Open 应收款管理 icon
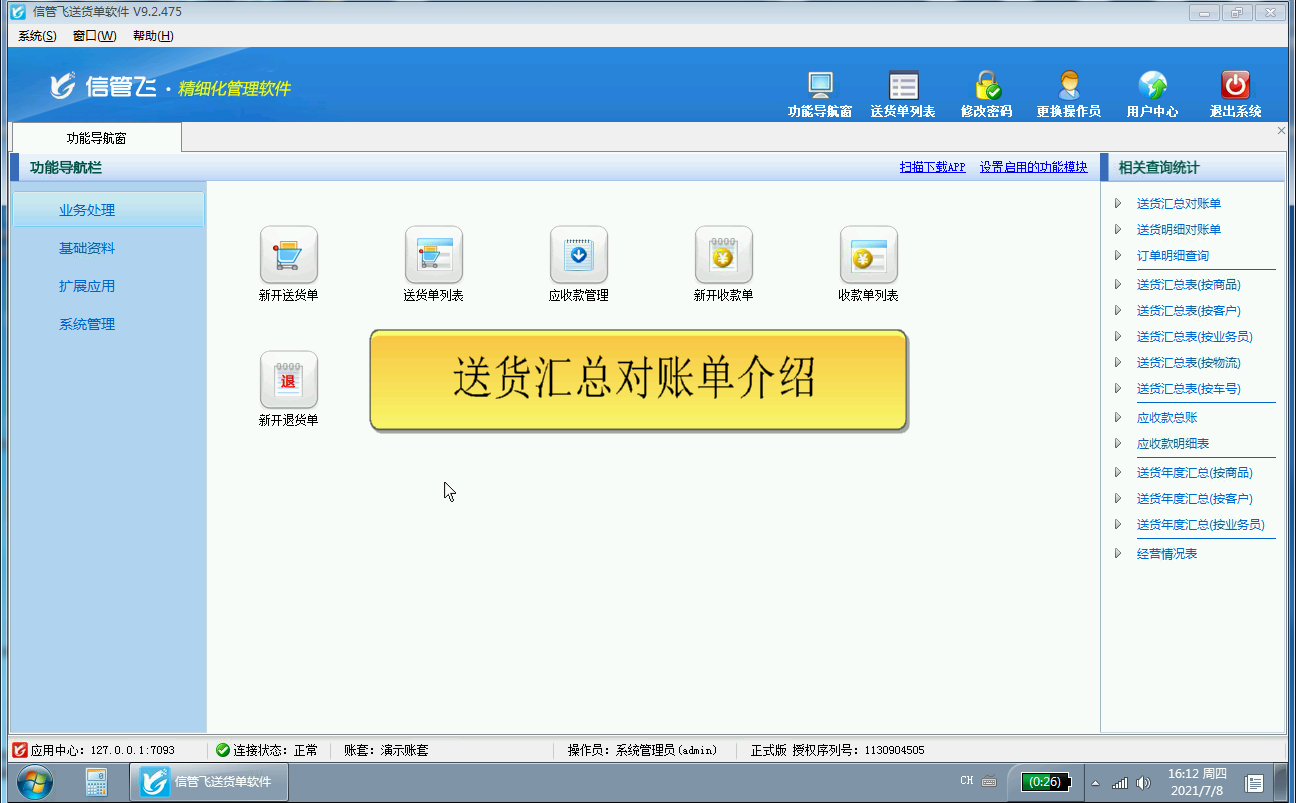Viewport: 1296px width, 803px height. coord(578,255)
